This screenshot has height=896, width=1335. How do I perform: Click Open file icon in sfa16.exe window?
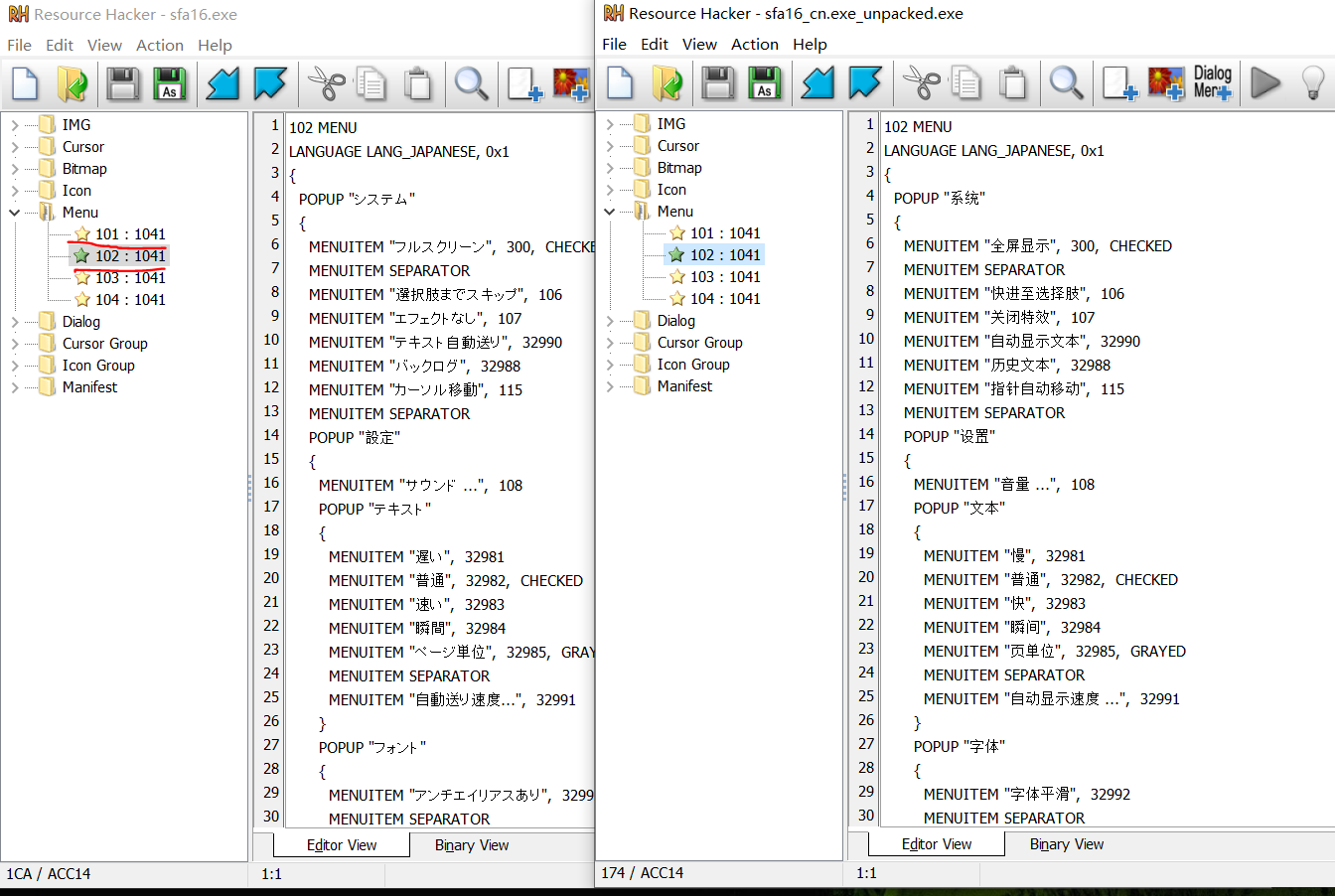[x=73, y=84]
